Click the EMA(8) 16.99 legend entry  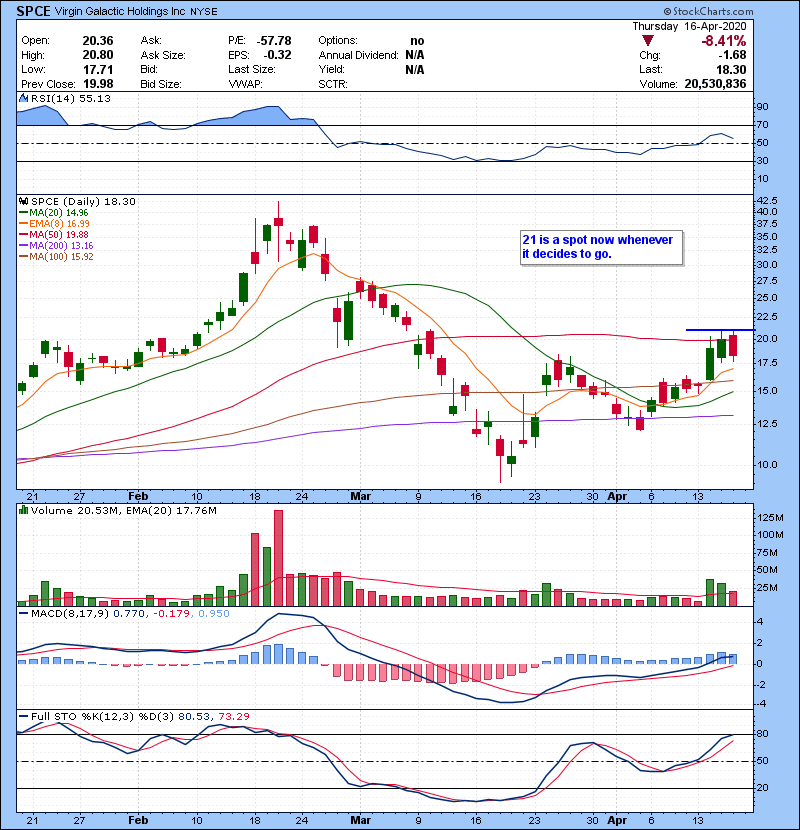(55, 224)
